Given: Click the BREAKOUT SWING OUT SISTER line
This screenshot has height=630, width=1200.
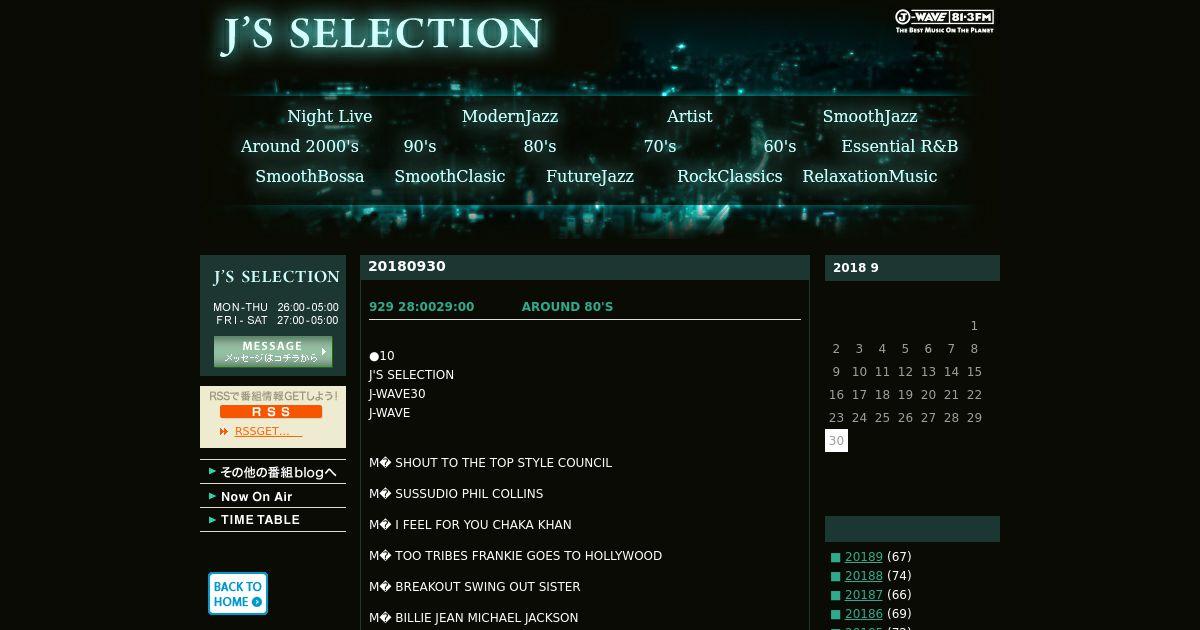Looking at the screenshot, I should coord(474,587).
